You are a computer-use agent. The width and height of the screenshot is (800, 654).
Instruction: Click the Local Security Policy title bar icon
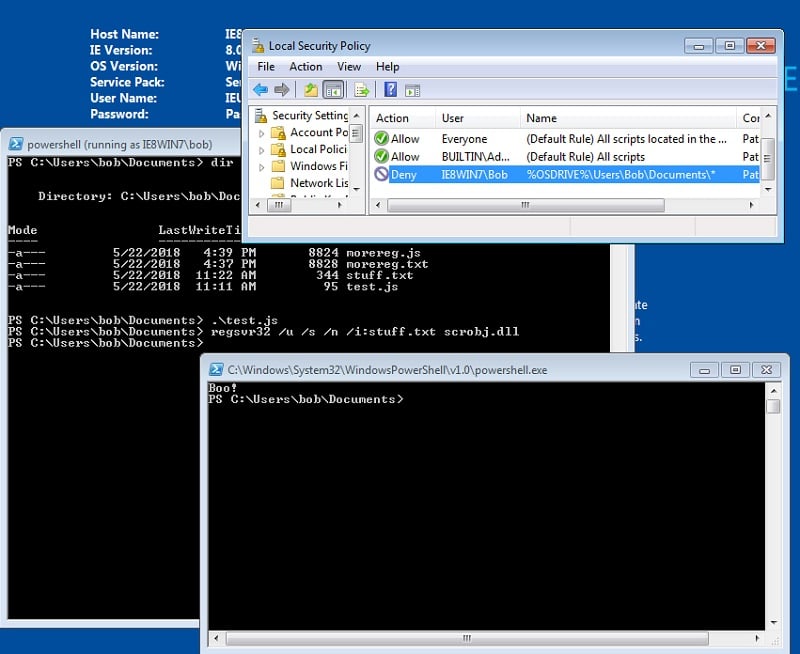(x=258, y=45)
